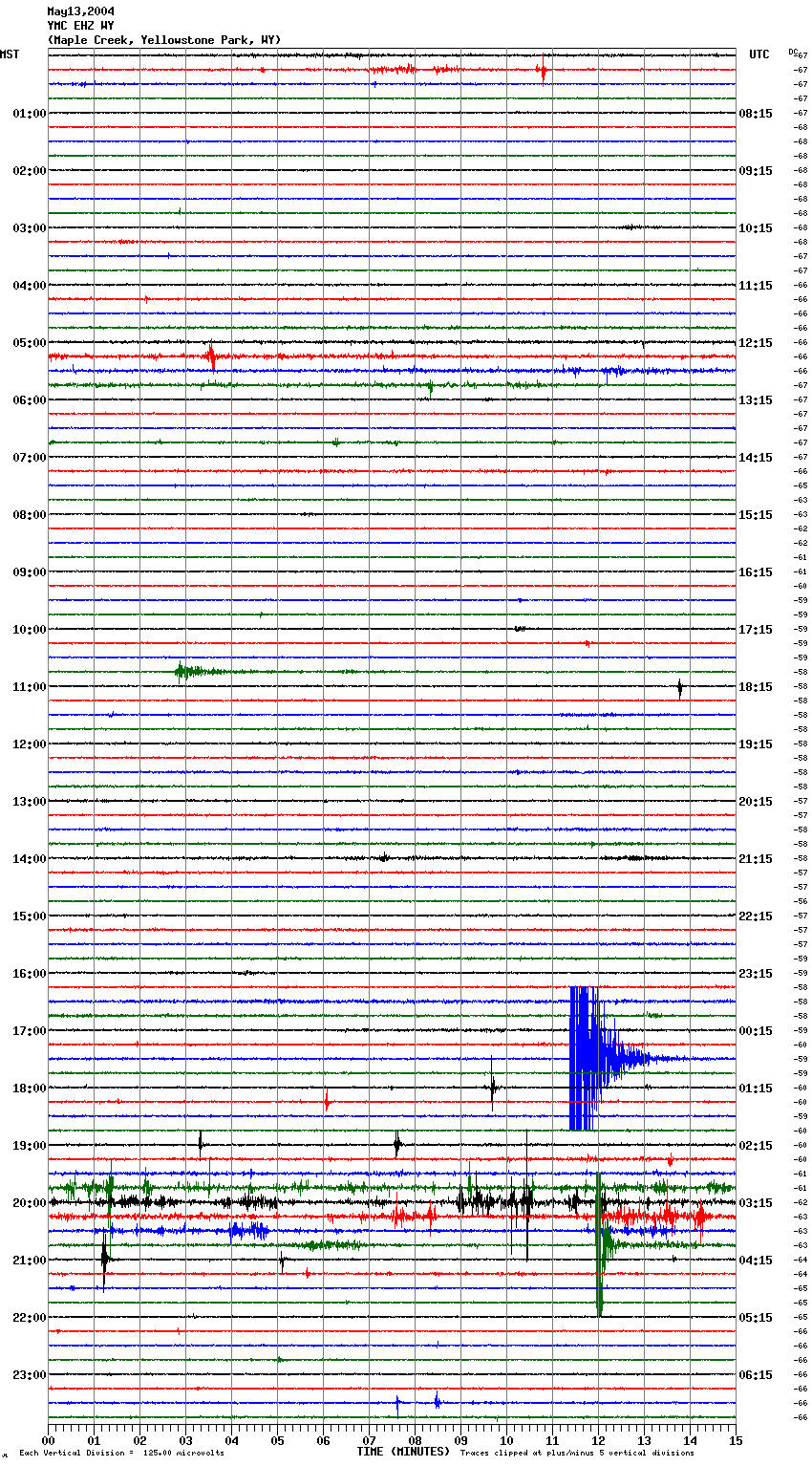Select the 15:00 MST hour label

[x=29, y=916]
